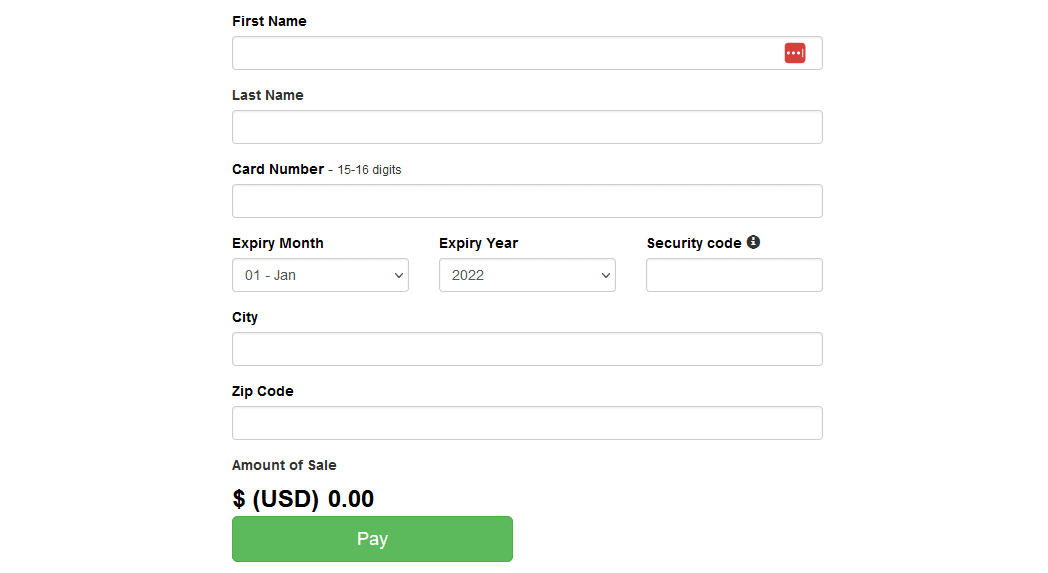Click the City text field
This screenshot has width=1048, height=573.
coord(527,349)
